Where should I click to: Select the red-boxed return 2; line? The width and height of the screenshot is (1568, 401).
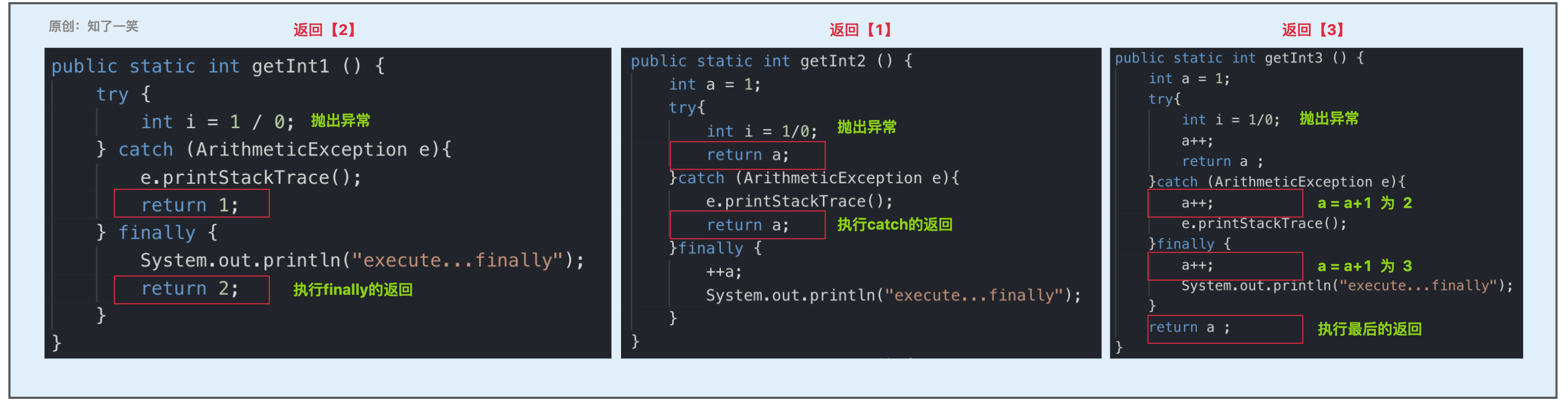(192, 290)
